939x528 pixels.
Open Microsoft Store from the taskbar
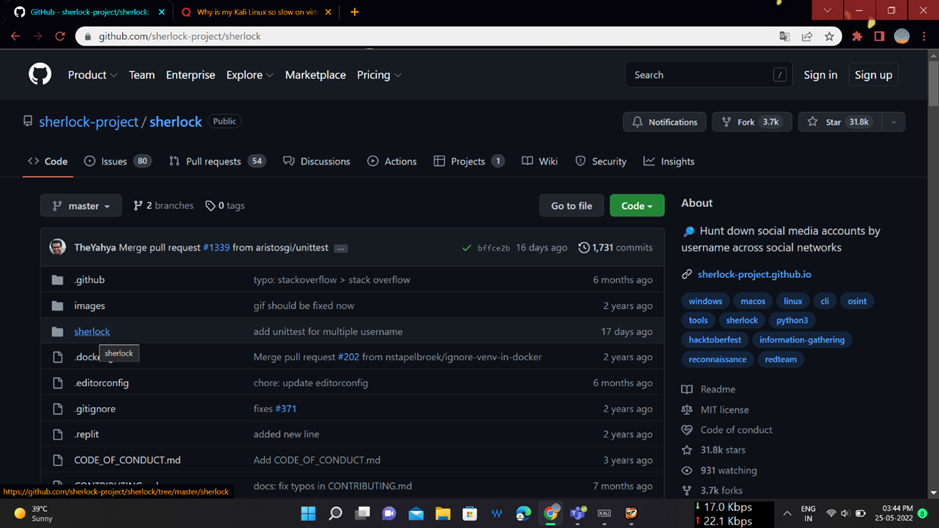470,514
